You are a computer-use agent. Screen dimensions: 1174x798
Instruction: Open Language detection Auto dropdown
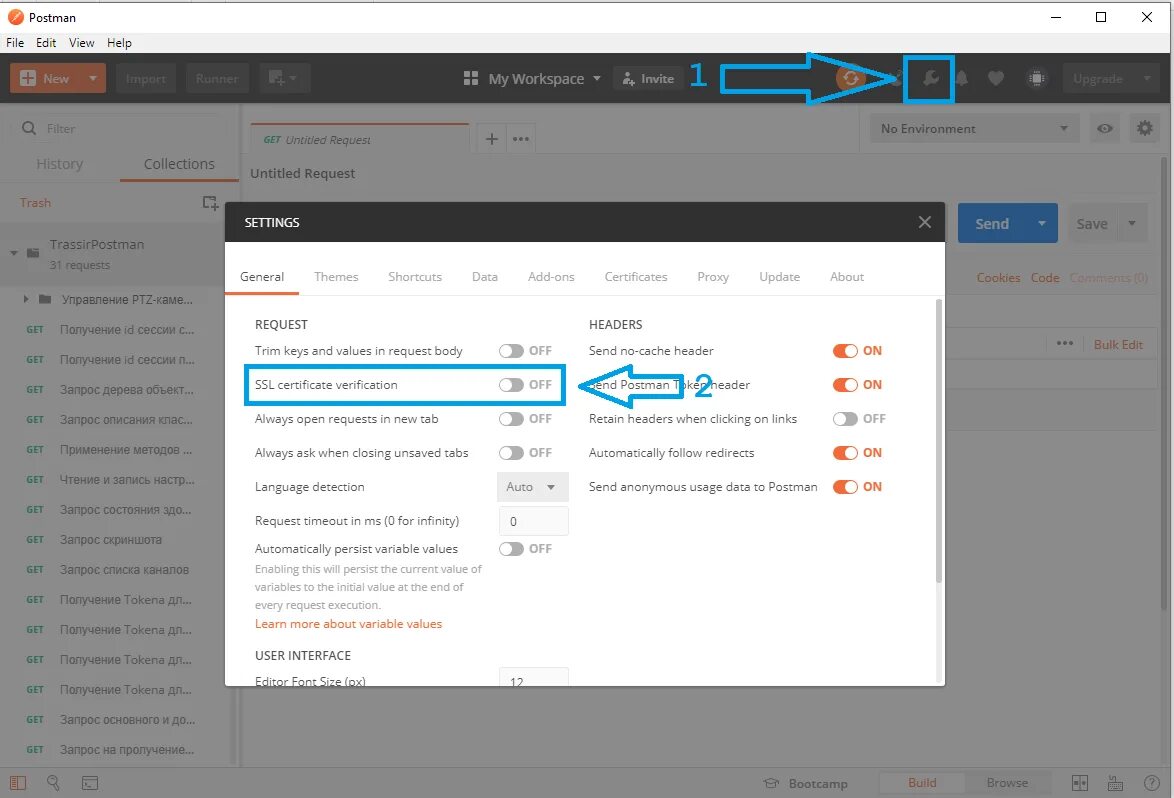click(x=532, y=487)
